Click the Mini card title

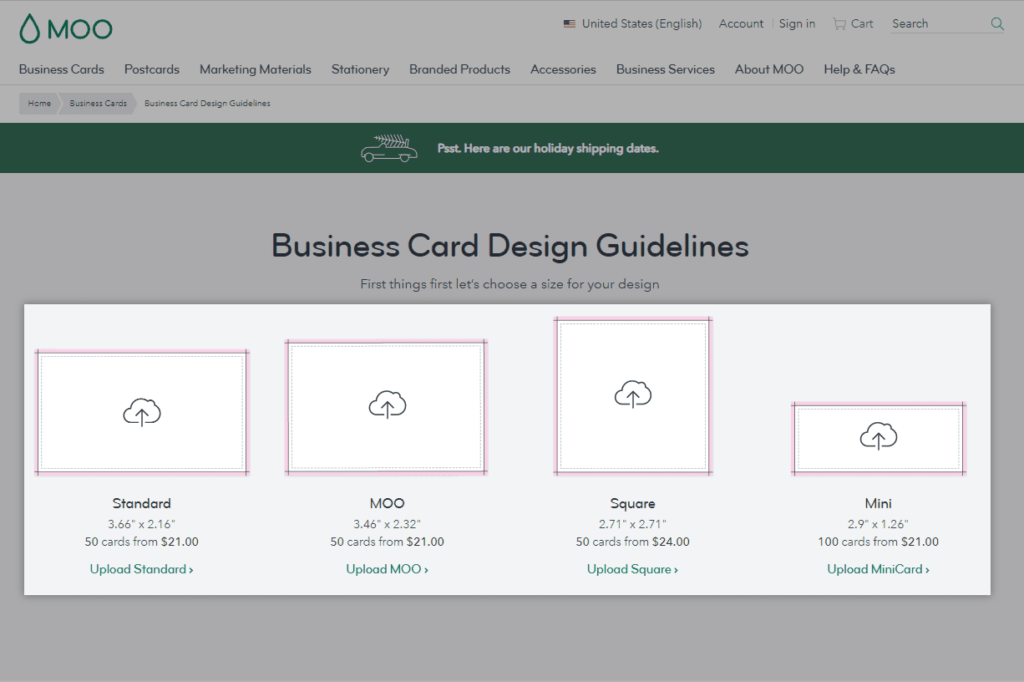tap(878, 503)
